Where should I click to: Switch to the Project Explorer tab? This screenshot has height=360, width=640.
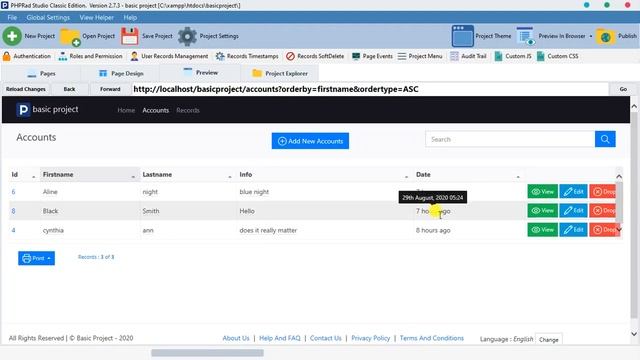coord(280,73)
